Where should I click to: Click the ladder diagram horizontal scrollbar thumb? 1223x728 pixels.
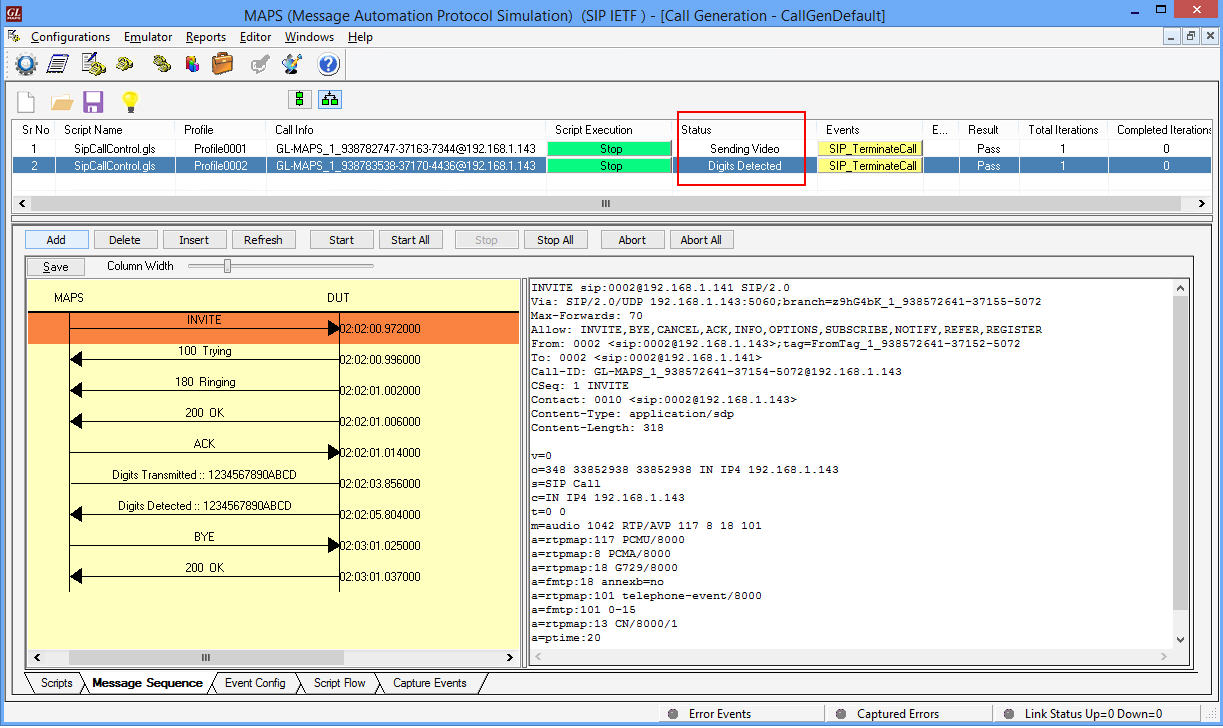pos(205,658)
